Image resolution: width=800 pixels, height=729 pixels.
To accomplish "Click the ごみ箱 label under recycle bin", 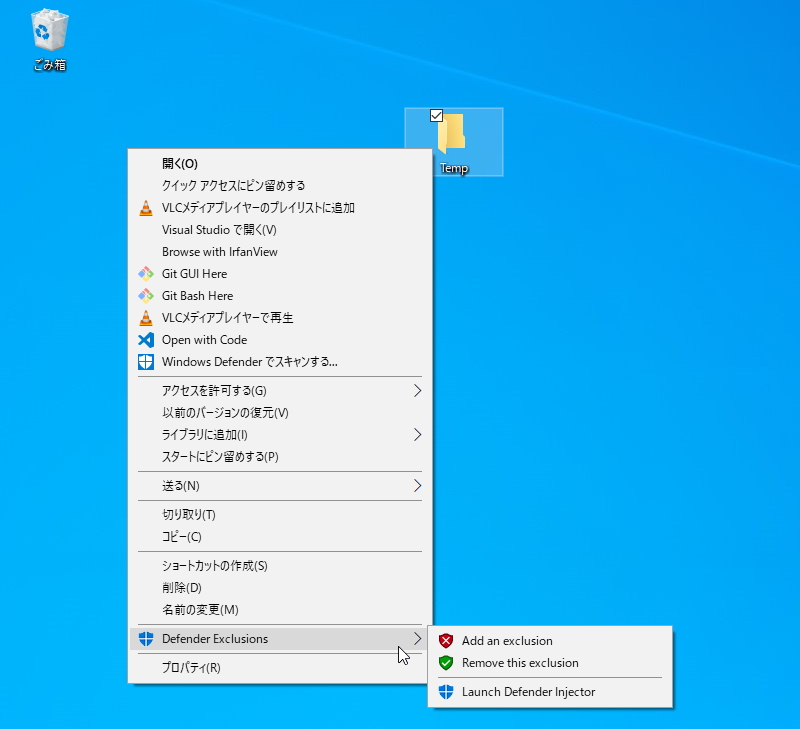I will point(50,65).
